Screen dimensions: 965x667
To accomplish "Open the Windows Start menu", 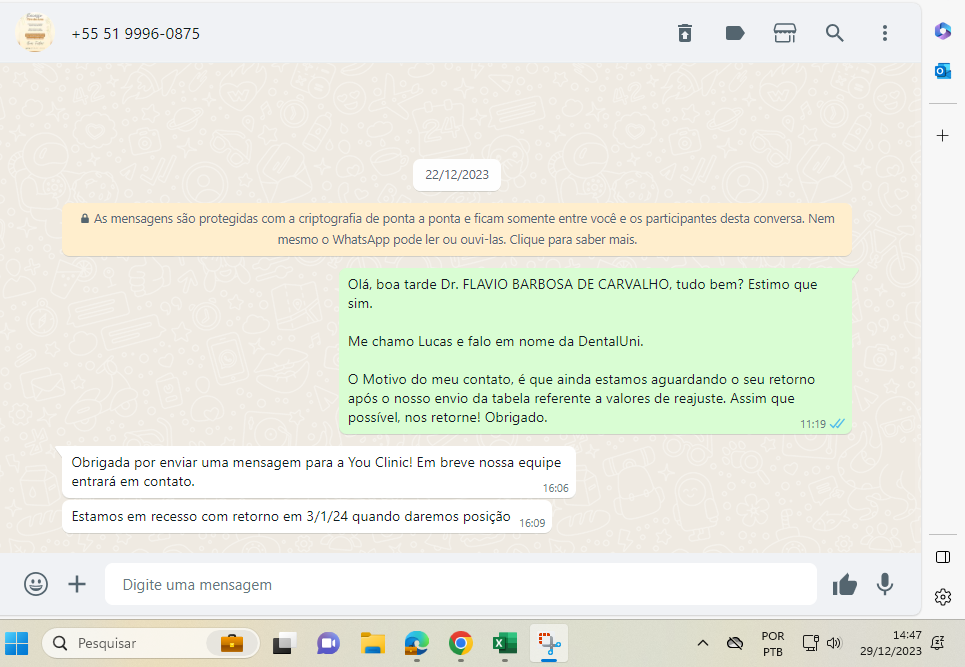I will [17, 644].
